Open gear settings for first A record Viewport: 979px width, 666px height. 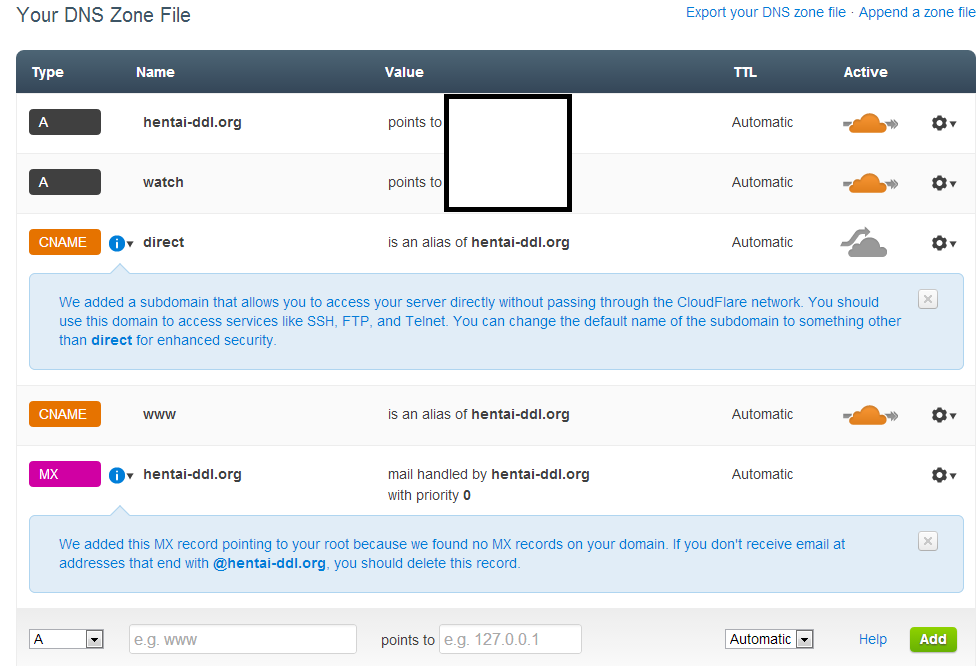tap(943, 123)
